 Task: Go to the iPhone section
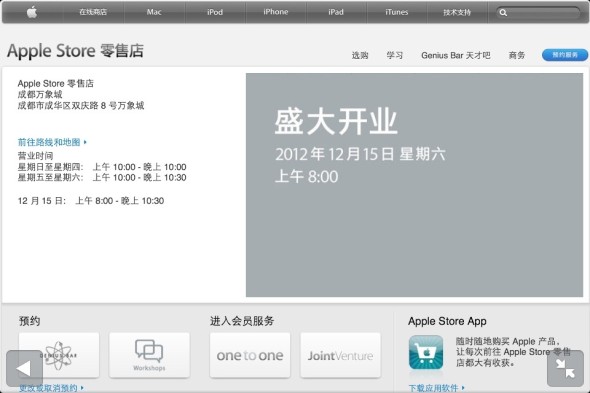pos(276,12)
